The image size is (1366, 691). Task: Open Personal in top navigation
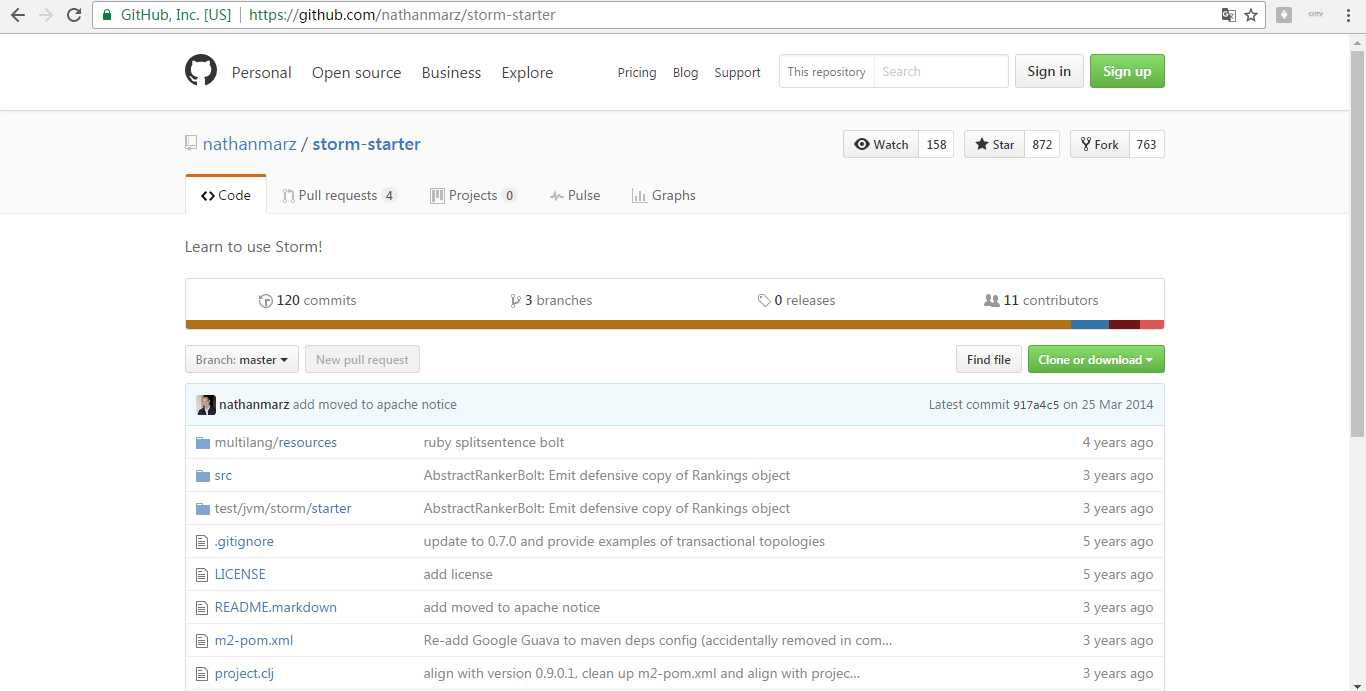coord(261,72)
